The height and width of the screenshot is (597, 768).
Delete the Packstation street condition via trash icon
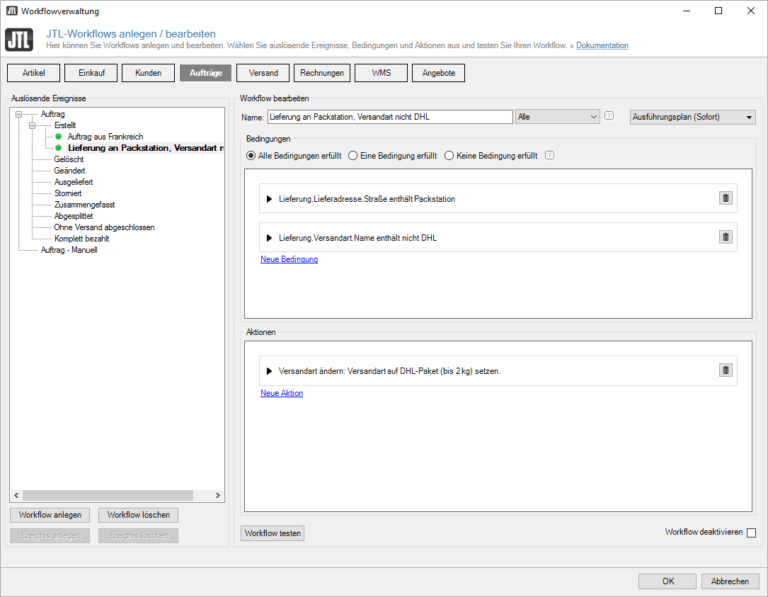pos(725,198)
